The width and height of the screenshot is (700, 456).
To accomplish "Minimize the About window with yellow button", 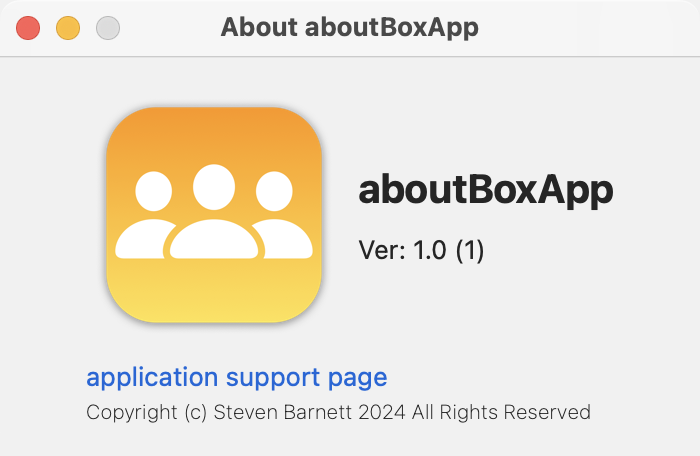I will pos(68,28).
